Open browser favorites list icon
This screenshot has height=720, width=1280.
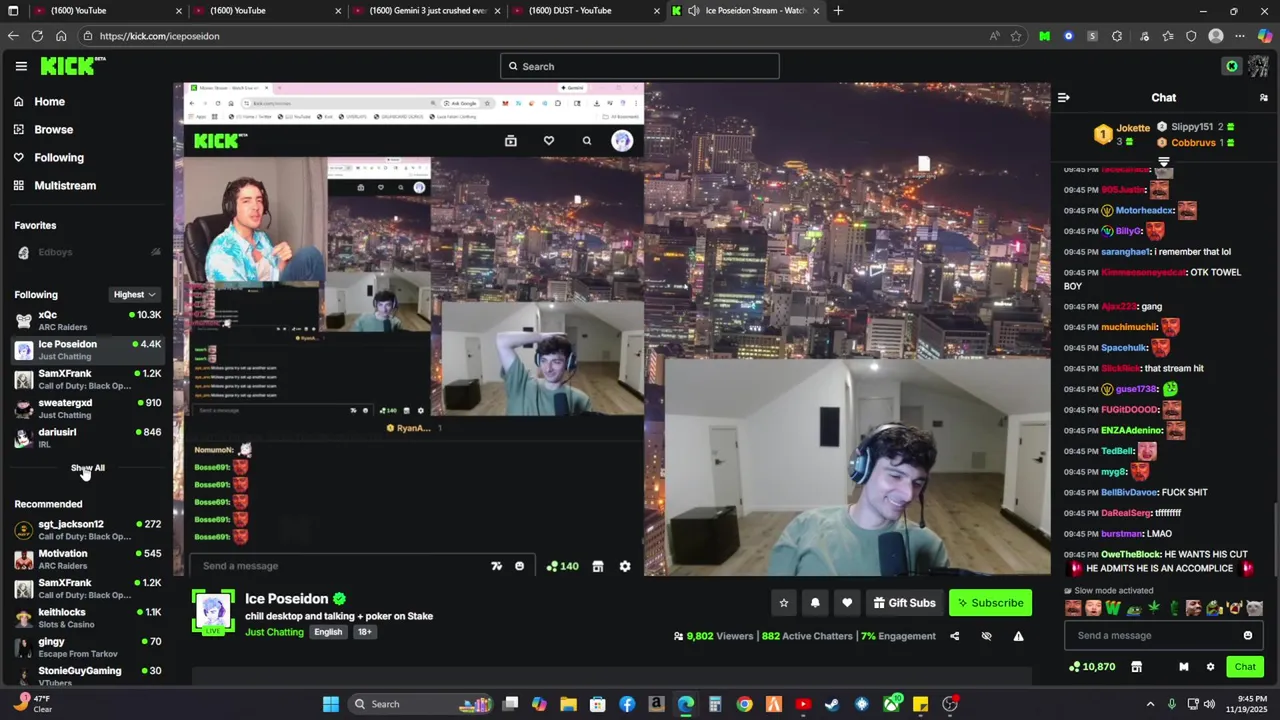[x=1167, y=36]
